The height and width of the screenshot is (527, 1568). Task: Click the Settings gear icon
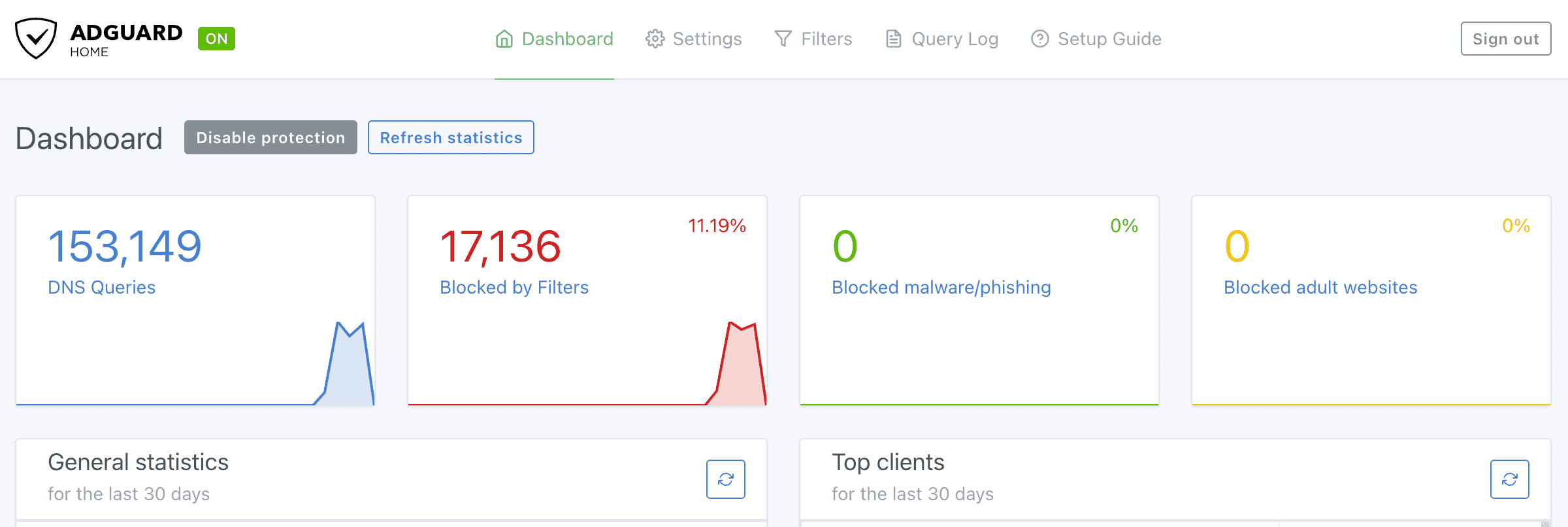point(655,39)
